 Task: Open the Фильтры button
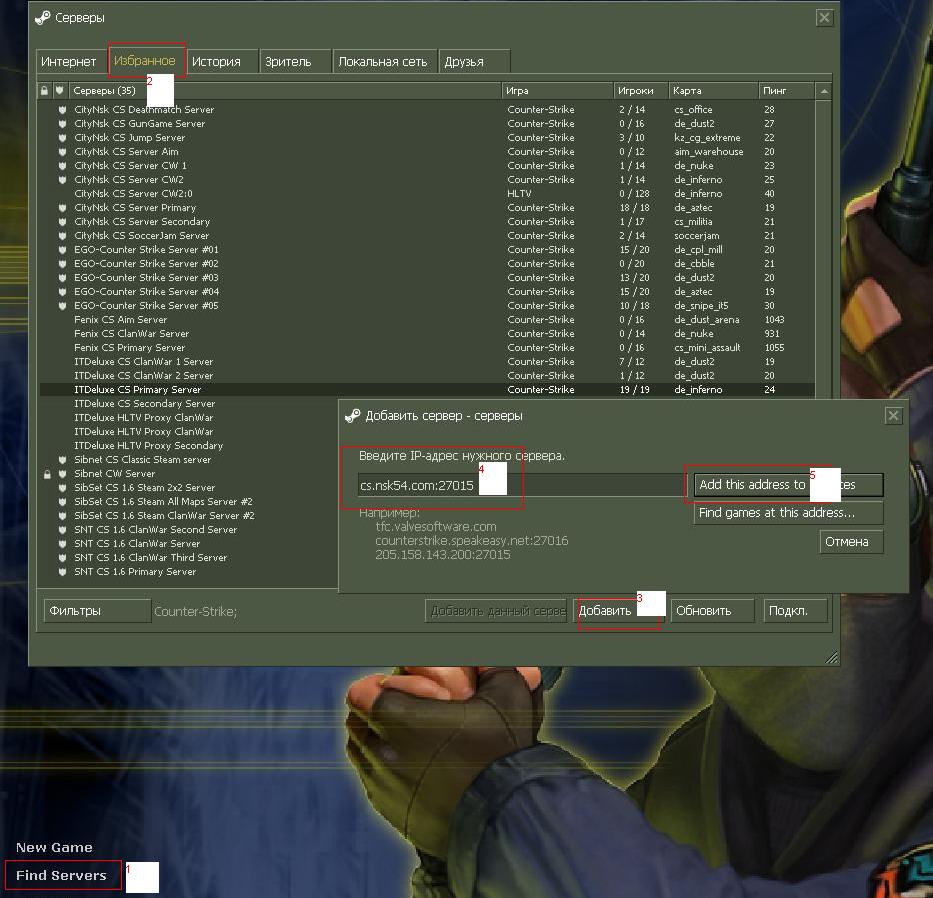click(x=97, y=611)
